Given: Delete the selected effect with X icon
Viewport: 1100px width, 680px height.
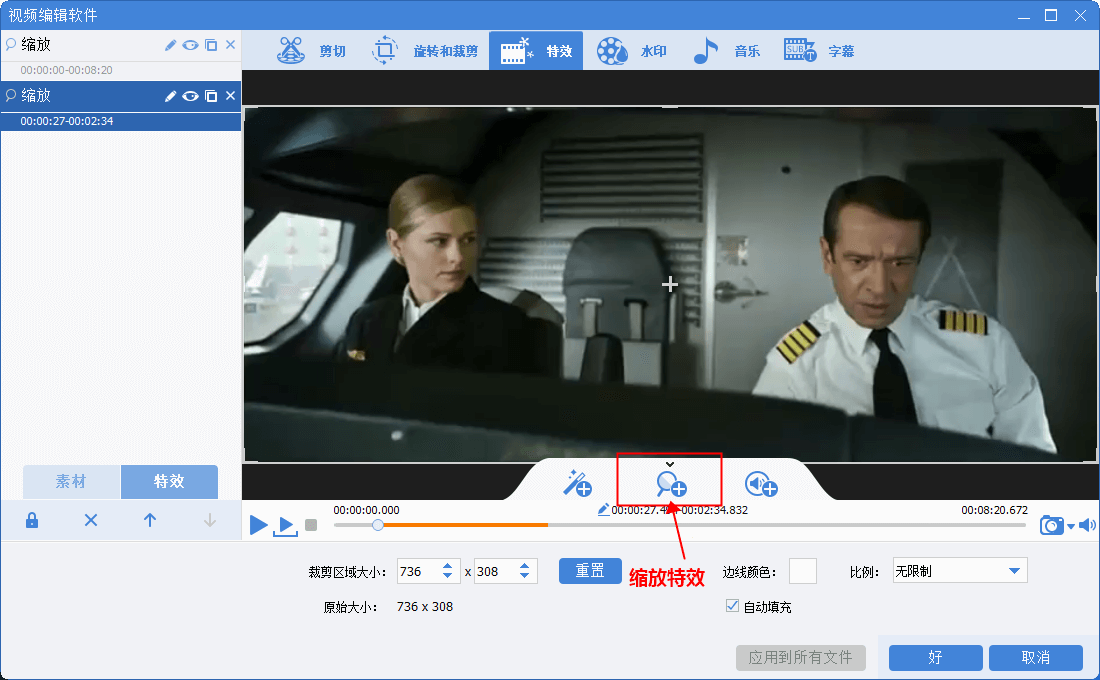Looking at the screenshot, I should 90,521.
